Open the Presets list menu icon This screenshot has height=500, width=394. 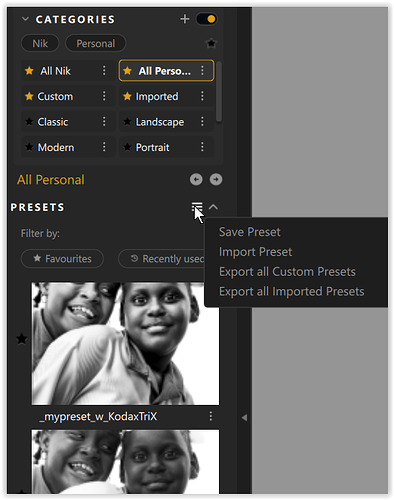(197, 207)
